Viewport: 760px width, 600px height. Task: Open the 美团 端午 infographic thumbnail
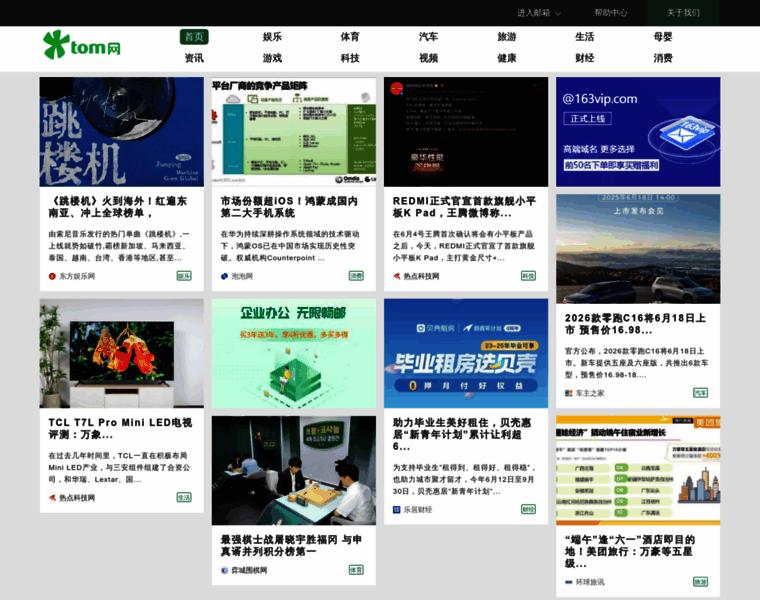coord(638,471)
